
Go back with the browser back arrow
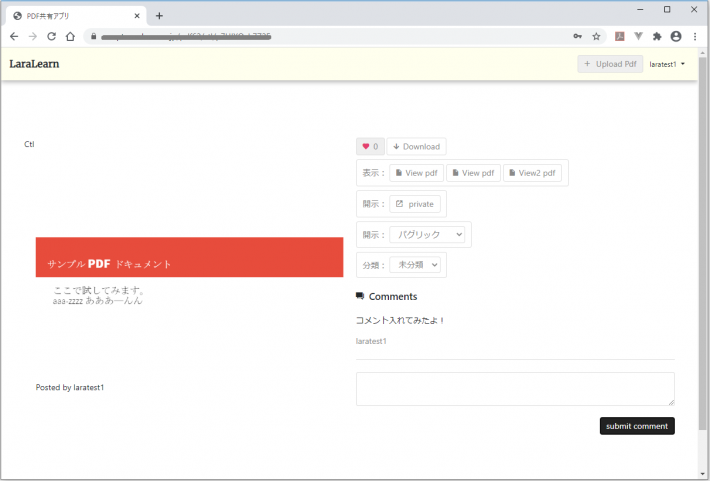[14, 36]
